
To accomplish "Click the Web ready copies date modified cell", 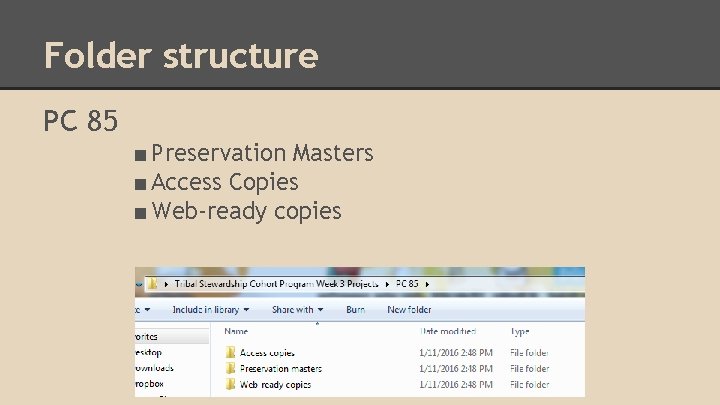I will click(x=456, y=384).
